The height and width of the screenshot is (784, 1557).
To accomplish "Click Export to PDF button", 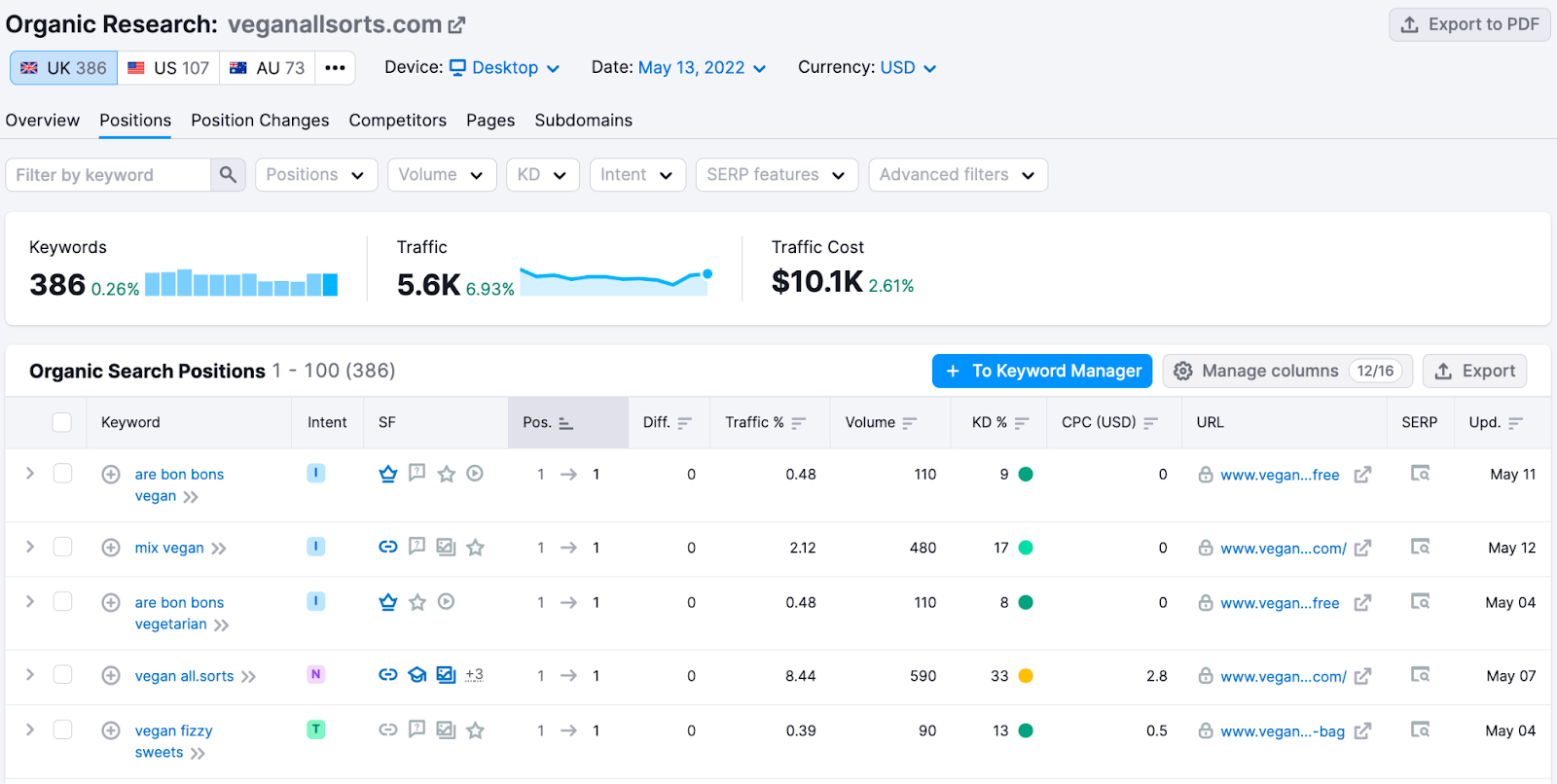I will coord(1469,24).
